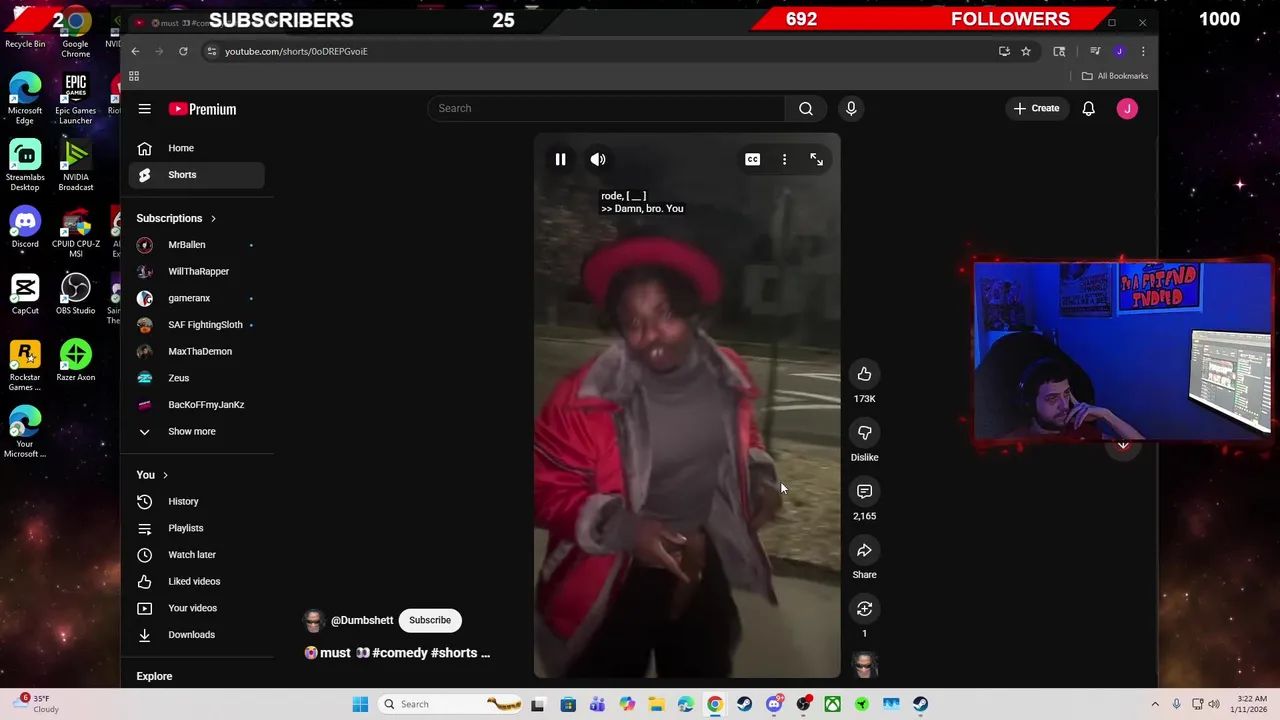Like the short with the thumbs-up icon
The width and height of the screenshot is (1280, 720).
(x=864, y=374)
